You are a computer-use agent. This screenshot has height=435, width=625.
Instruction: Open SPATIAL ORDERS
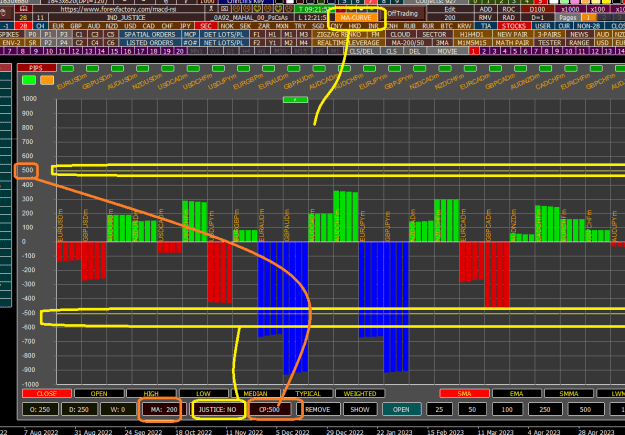click(150, 35)
